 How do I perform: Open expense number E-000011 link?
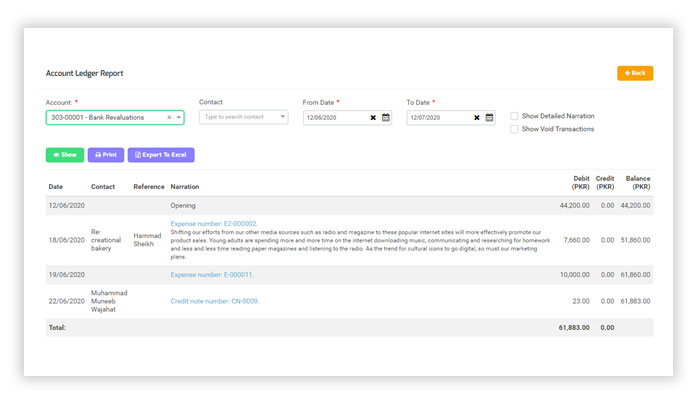click(212, 274)
